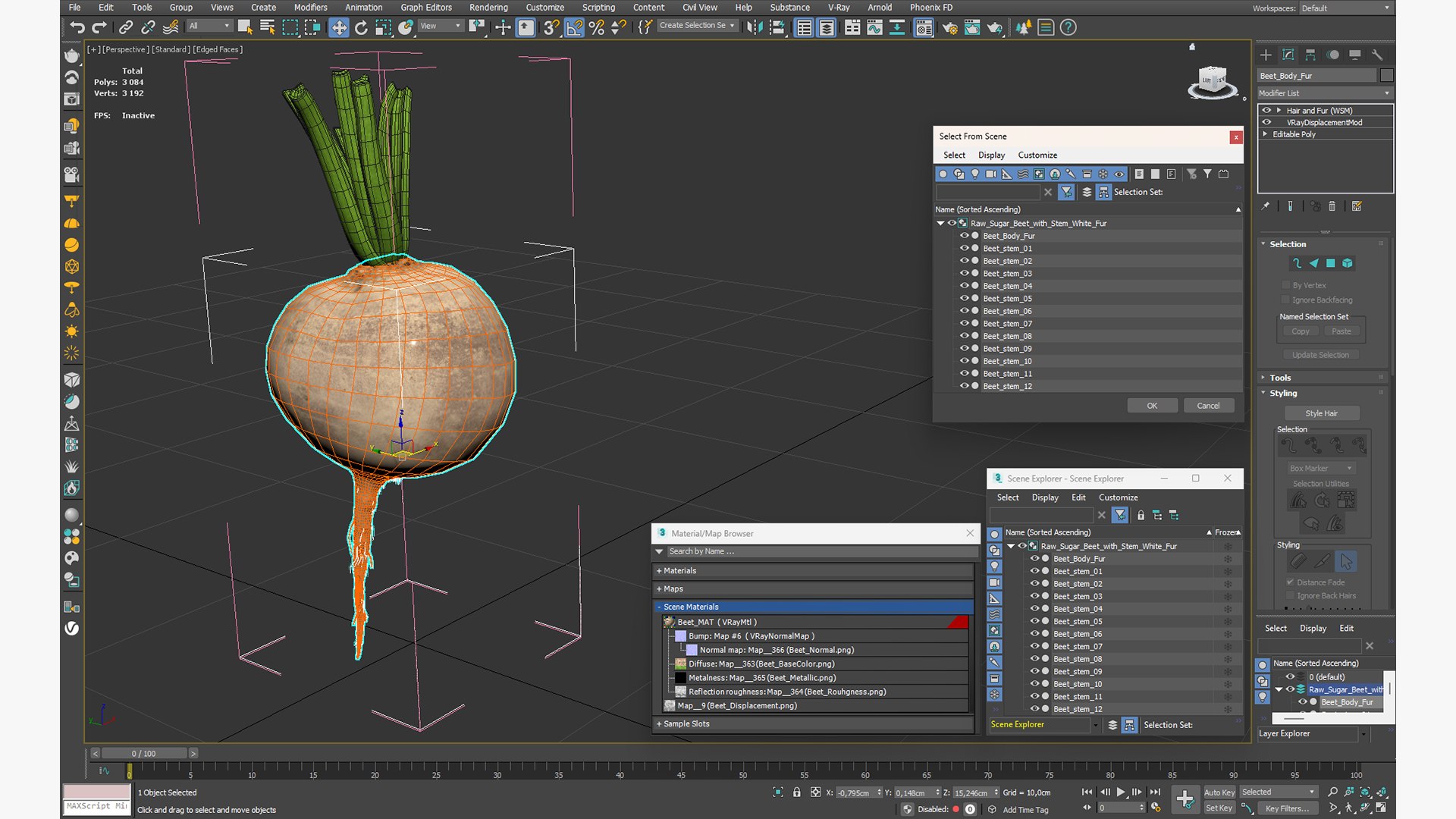Screen dimensions: 1456x819
Task: Open Customize menu in Select From Scene
Action: [1037, 155]
